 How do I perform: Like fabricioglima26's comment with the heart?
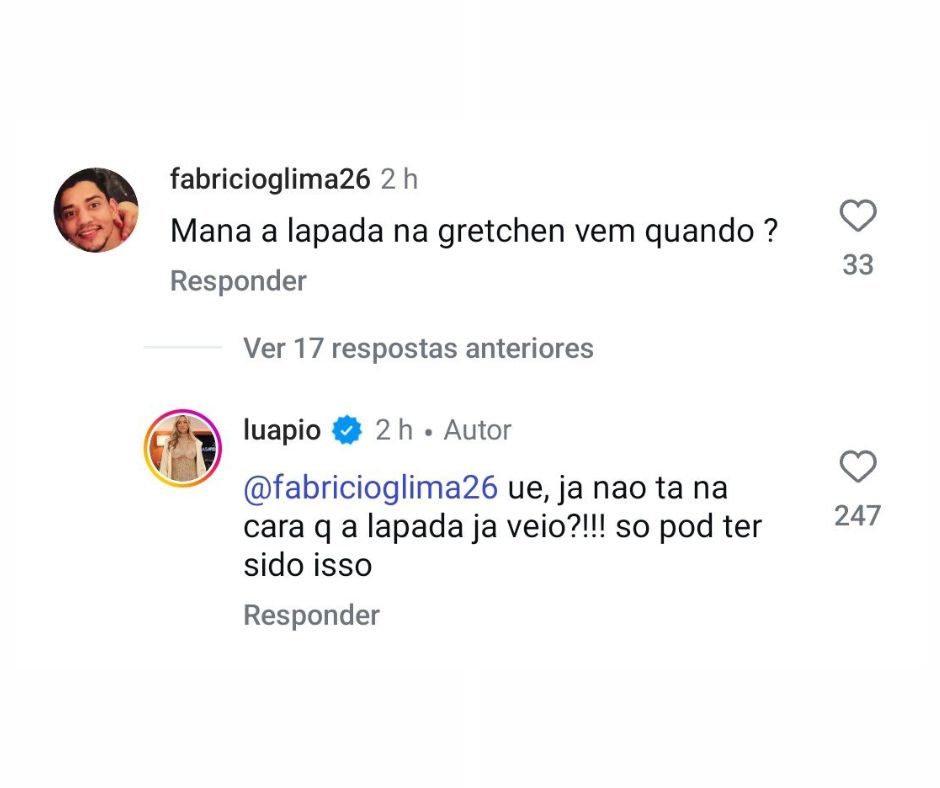[x=857, y=216]
